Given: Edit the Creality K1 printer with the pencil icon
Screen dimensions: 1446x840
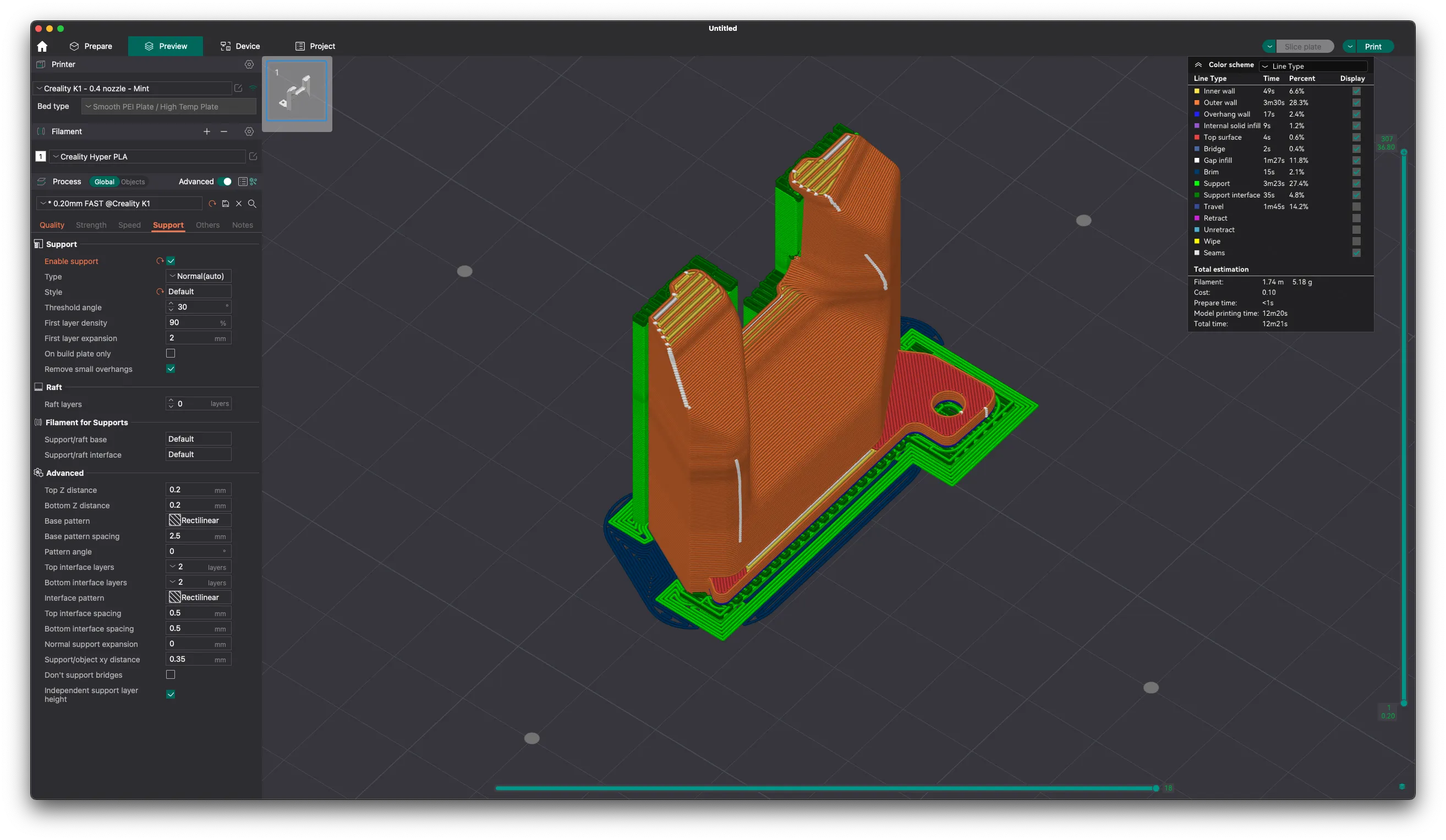Looking at the screenshot, I should coord(238,89).
